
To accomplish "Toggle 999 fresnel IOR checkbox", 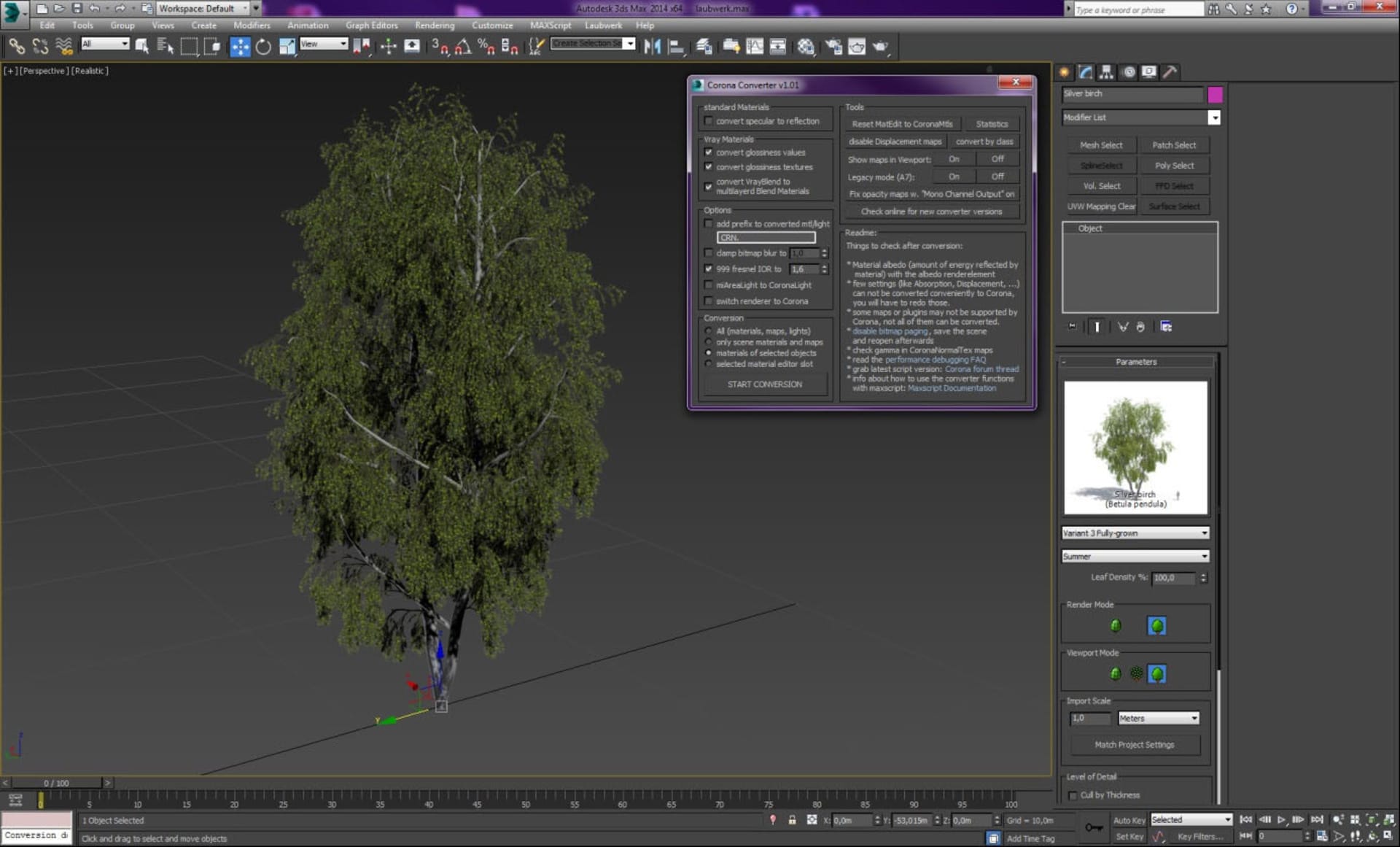I will (708, 269).
